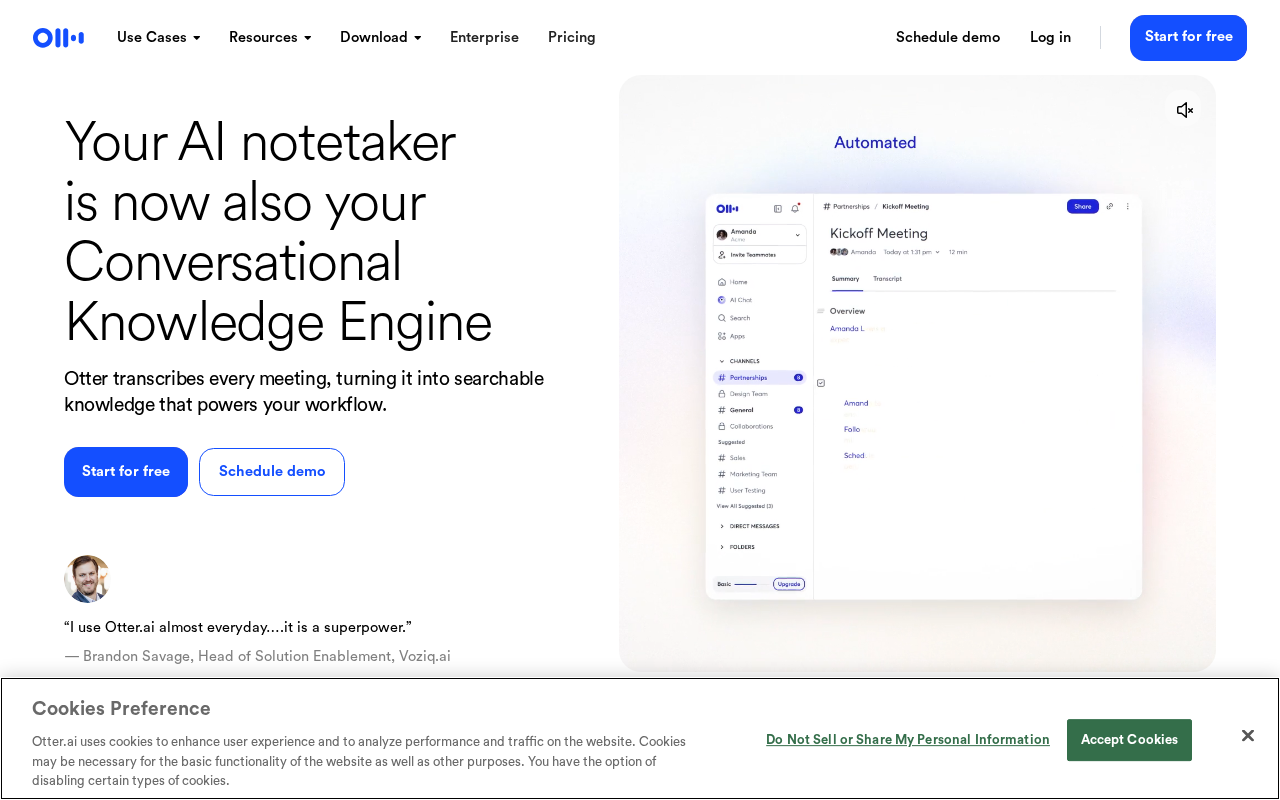Click the Otter logo inside the demo preview
This screenshot has height=800, width=1280.
point(727,208)
